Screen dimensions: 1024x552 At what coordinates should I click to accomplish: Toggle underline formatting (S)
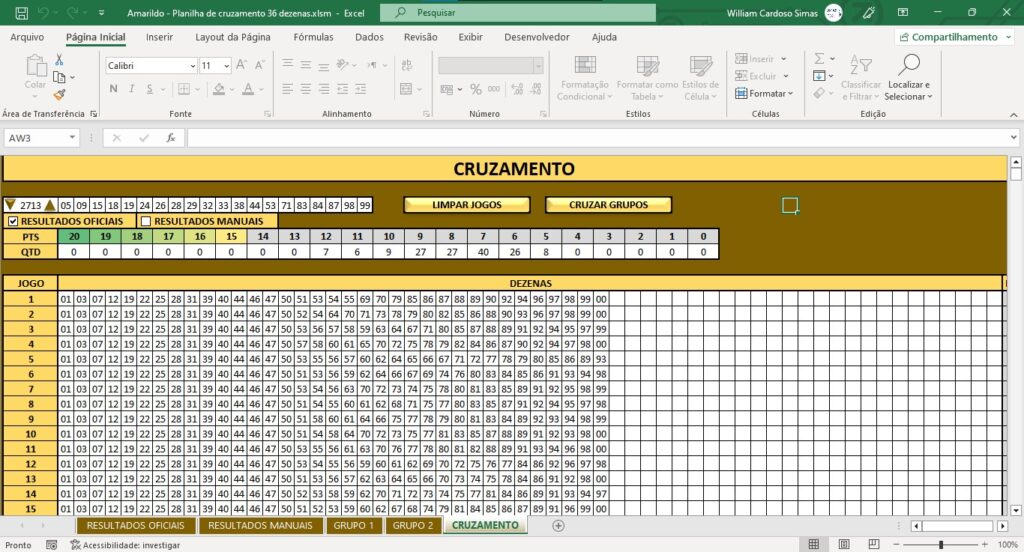tap(150, 89)
